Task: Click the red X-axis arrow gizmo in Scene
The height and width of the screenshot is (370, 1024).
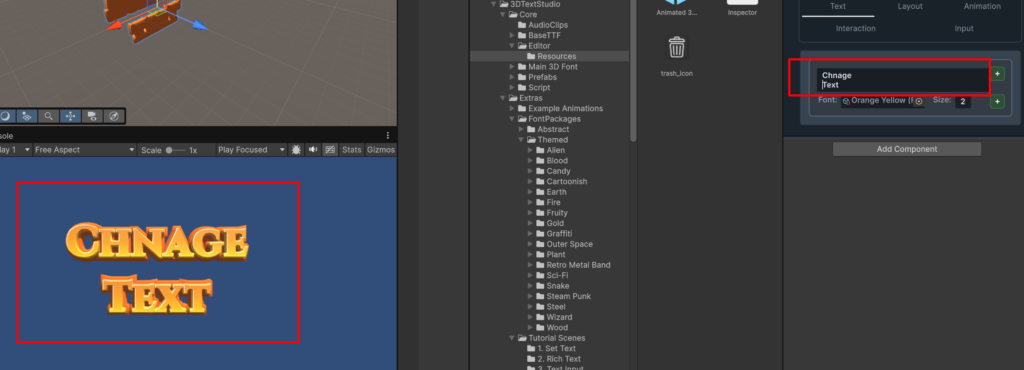Action: click(114, 25)
